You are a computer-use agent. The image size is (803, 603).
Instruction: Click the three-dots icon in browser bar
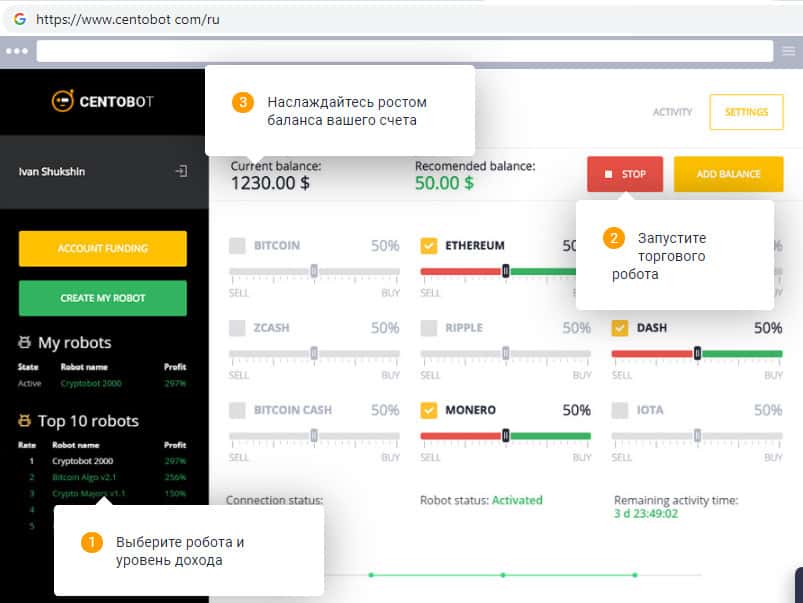[x=17, y=51]
